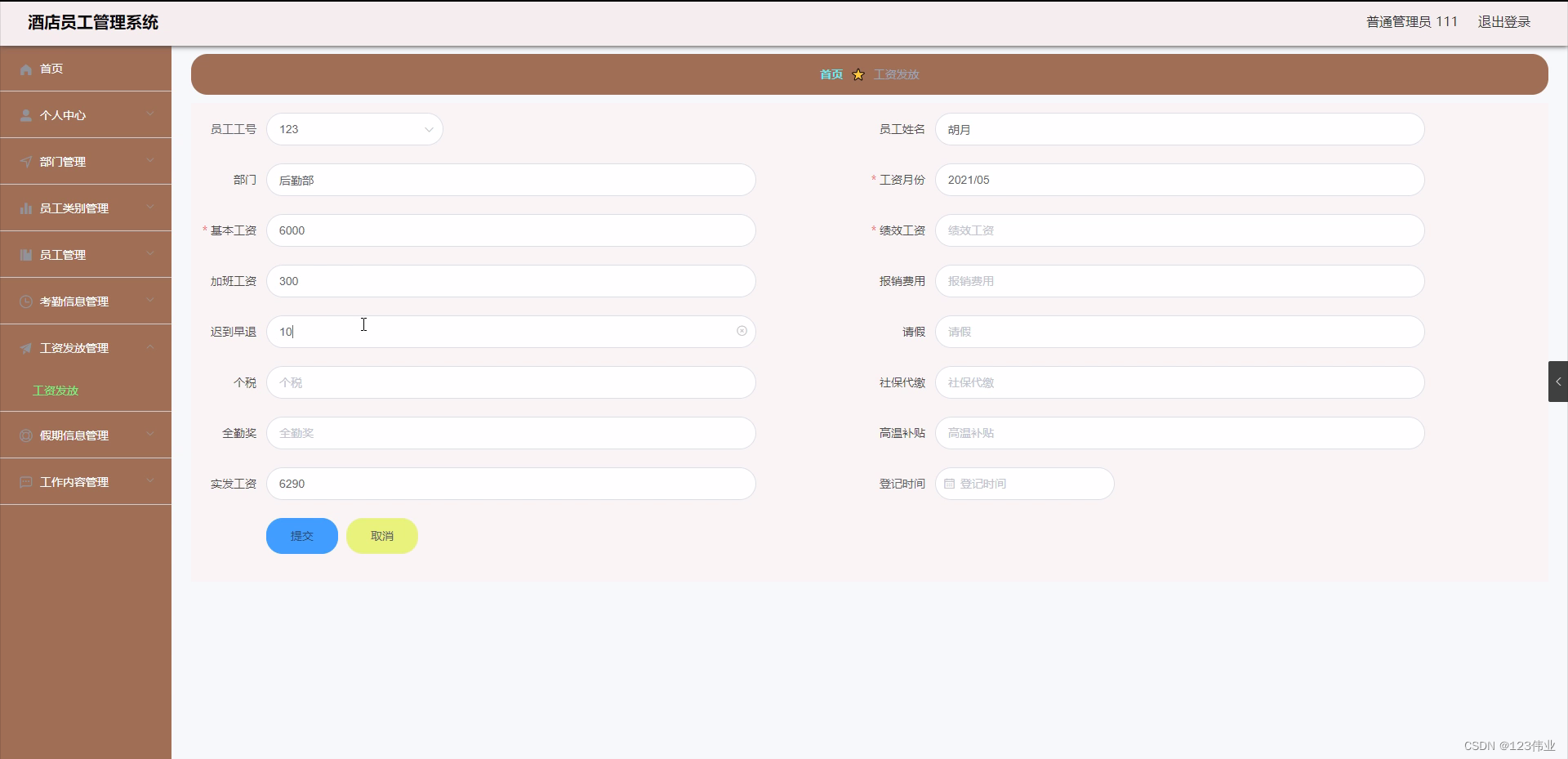Click the clock icon for 考勤信息管理
This screenshot has width=1568, height=759.
(x=25, y=301)
